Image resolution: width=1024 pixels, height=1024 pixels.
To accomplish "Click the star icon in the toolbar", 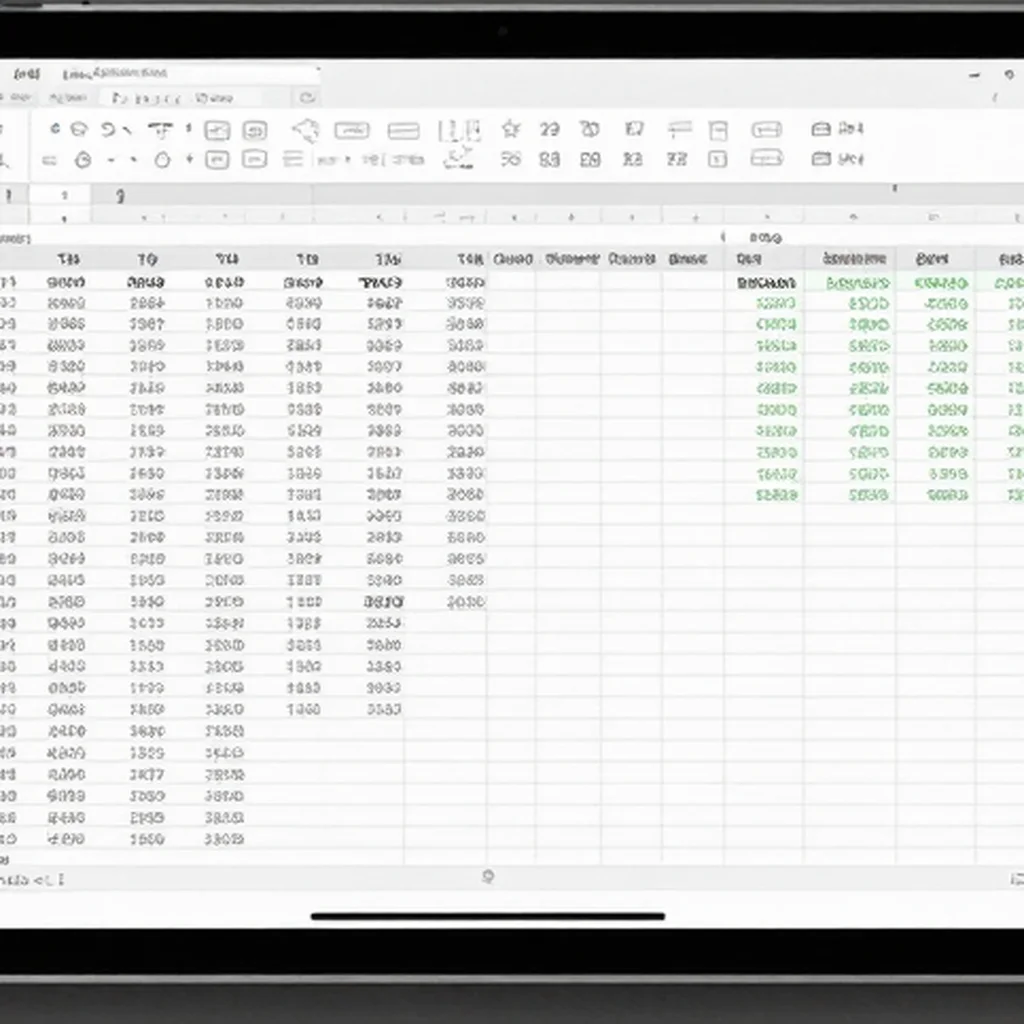I will click(x=511, y=129).
